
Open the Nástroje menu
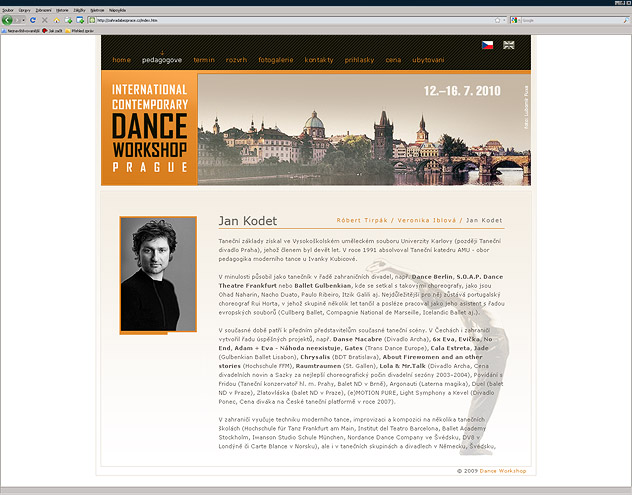97,10
